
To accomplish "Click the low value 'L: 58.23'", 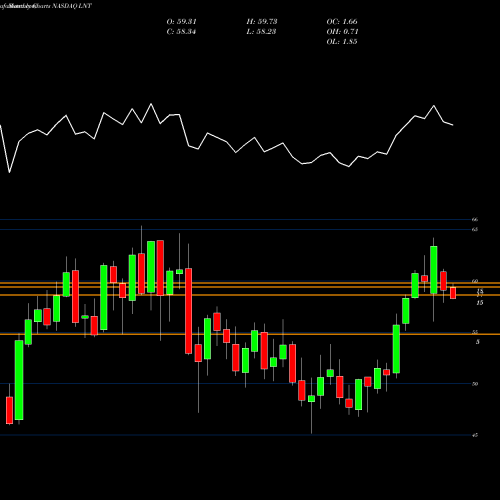I will [261, 32].
